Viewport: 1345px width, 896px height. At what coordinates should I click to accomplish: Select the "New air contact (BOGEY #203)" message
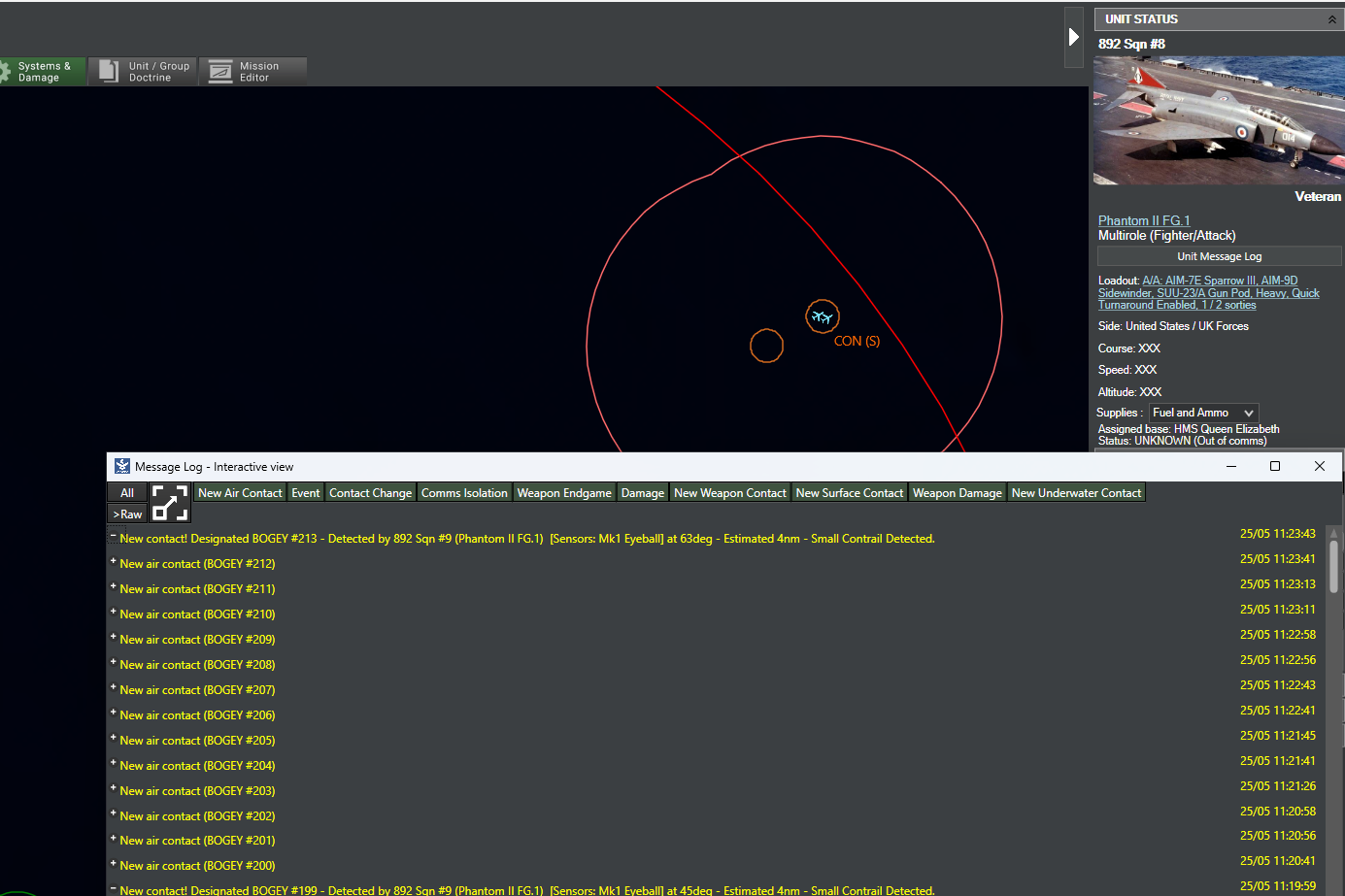pos(197,791)
